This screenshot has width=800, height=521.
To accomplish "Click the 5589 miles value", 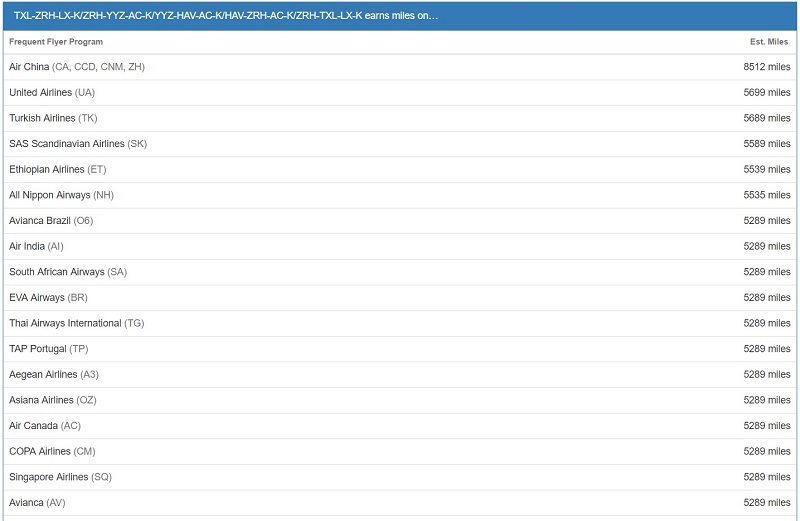I will coord(767,144).
